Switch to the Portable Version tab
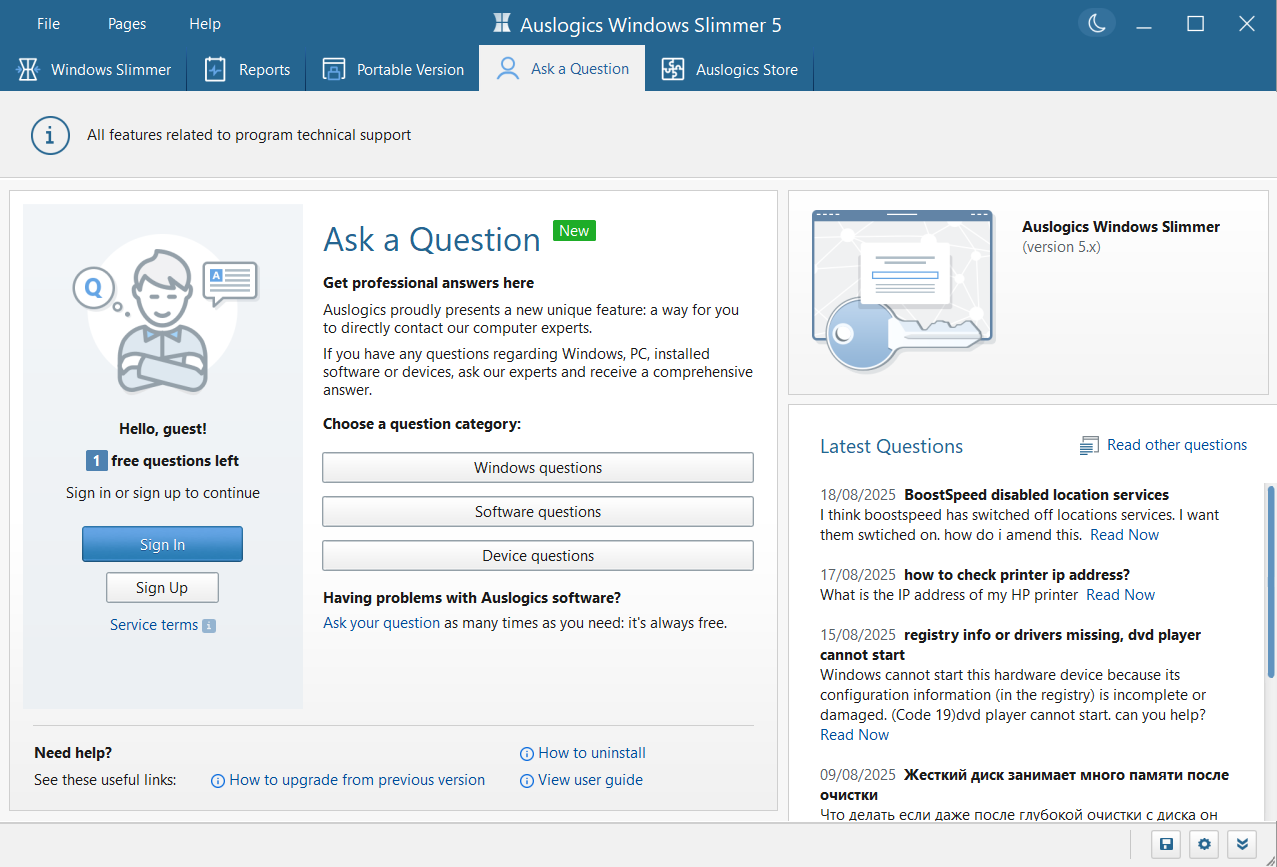Viewport: 1277px width, 867px height. tap(393, 69)
